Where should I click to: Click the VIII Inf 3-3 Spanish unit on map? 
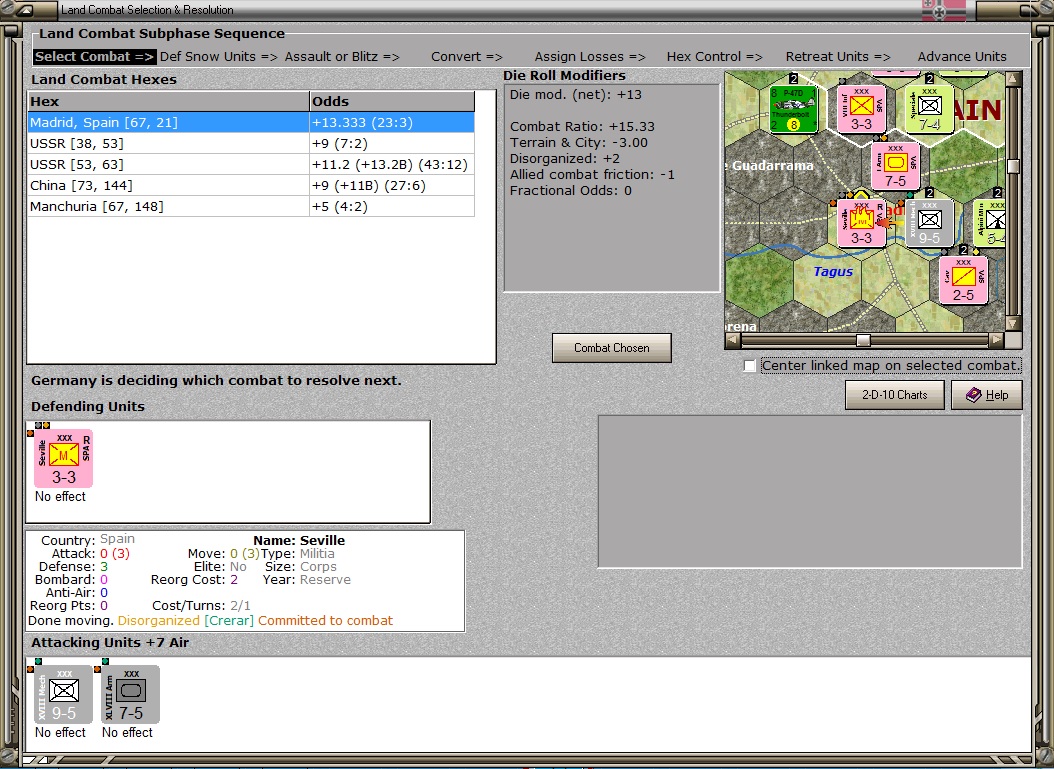click(x=861, y=109)
